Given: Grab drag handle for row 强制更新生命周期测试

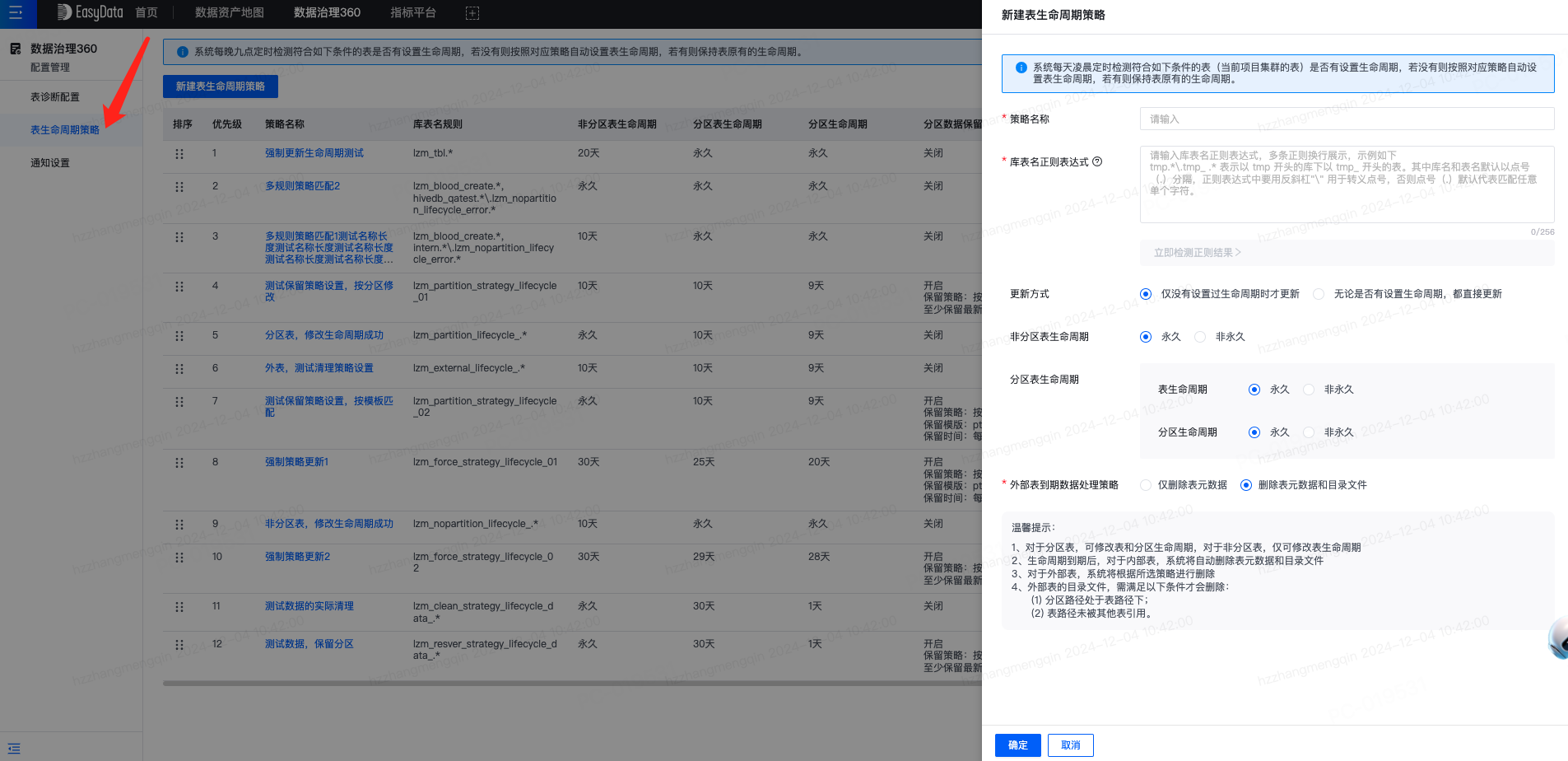Looking at the screenshot, I should [179, 154].
